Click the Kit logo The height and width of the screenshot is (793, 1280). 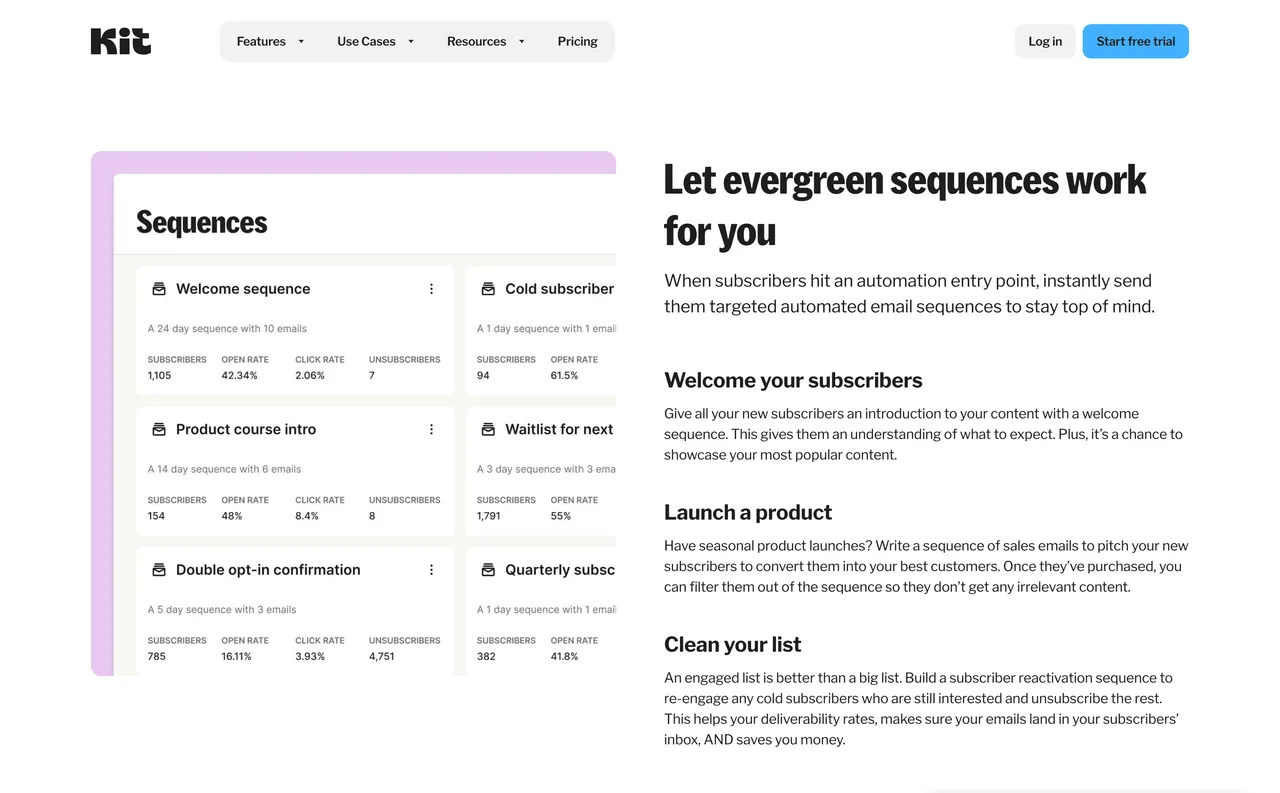(119, 41)
